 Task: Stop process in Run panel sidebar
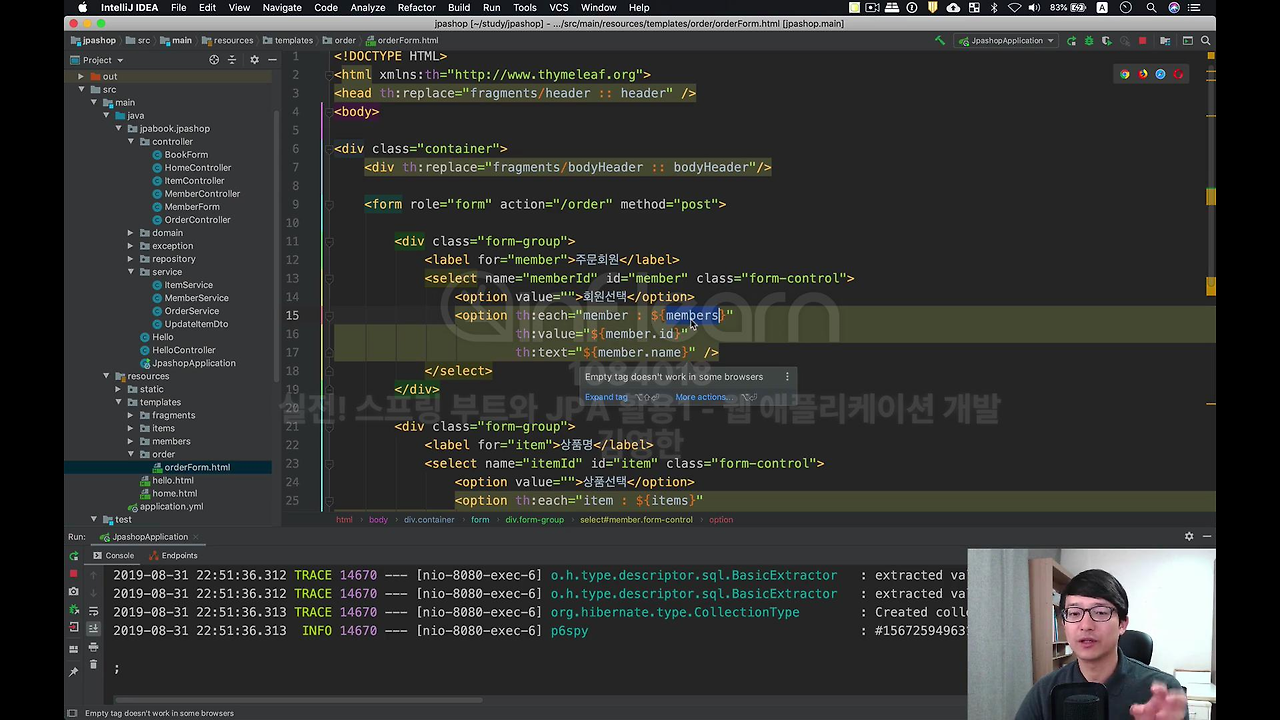click(73, 574)
